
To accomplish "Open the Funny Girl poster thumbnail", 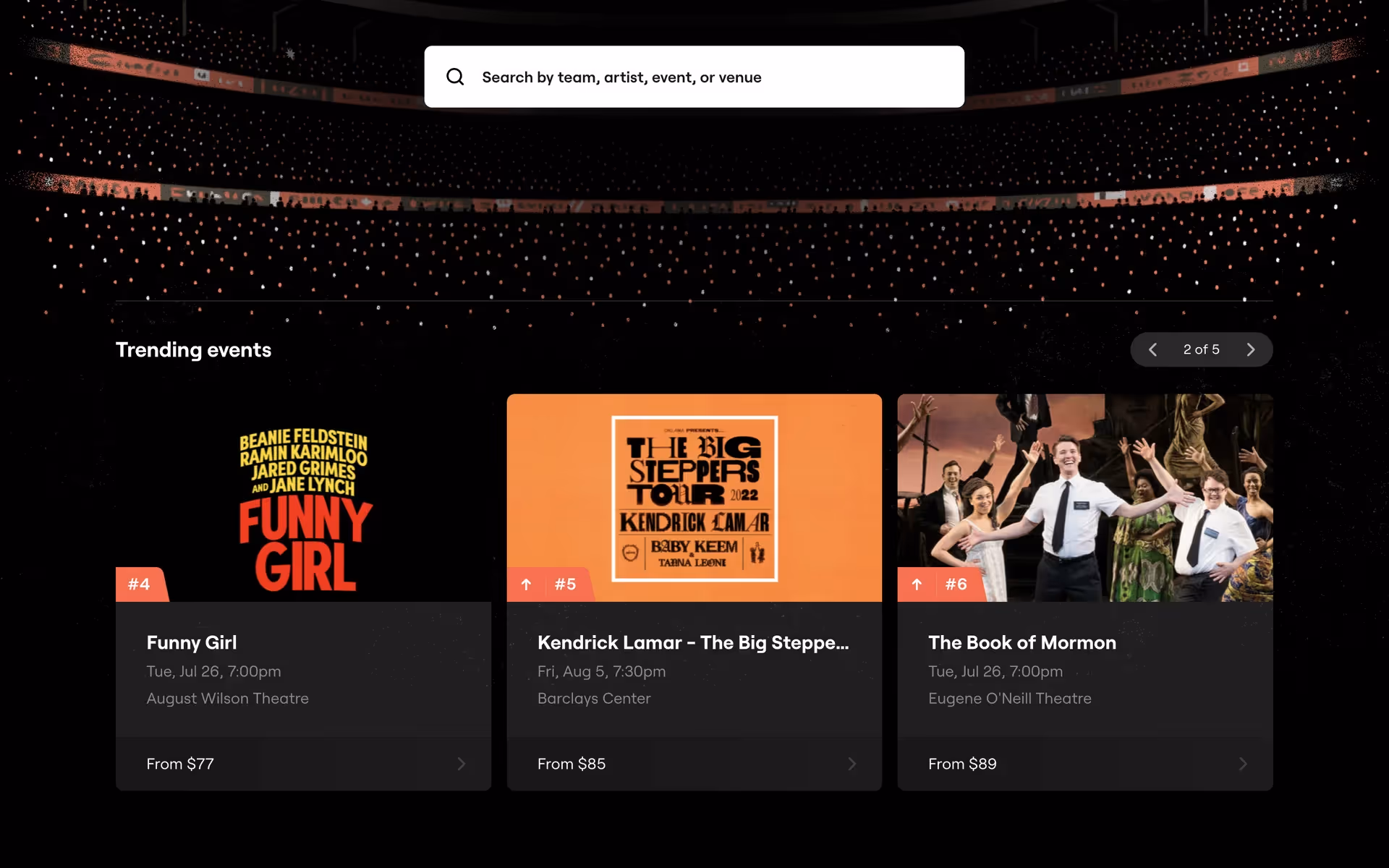I will pos(304,499).
